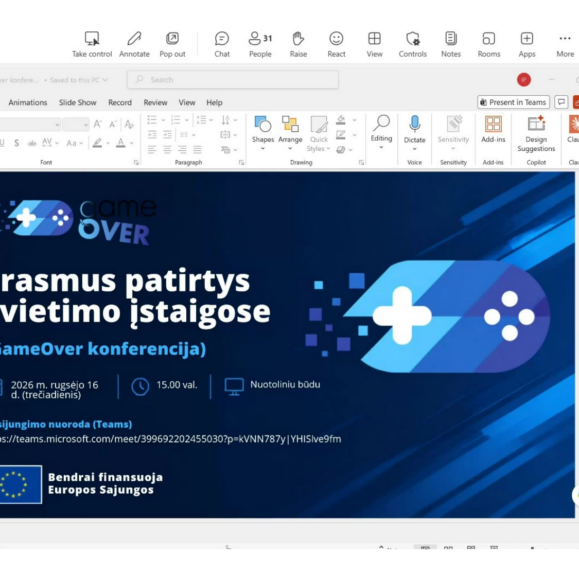This screenshot has width=579, height=579.
Task: Open the Sensitivity label menu
Action: [453, 133]
